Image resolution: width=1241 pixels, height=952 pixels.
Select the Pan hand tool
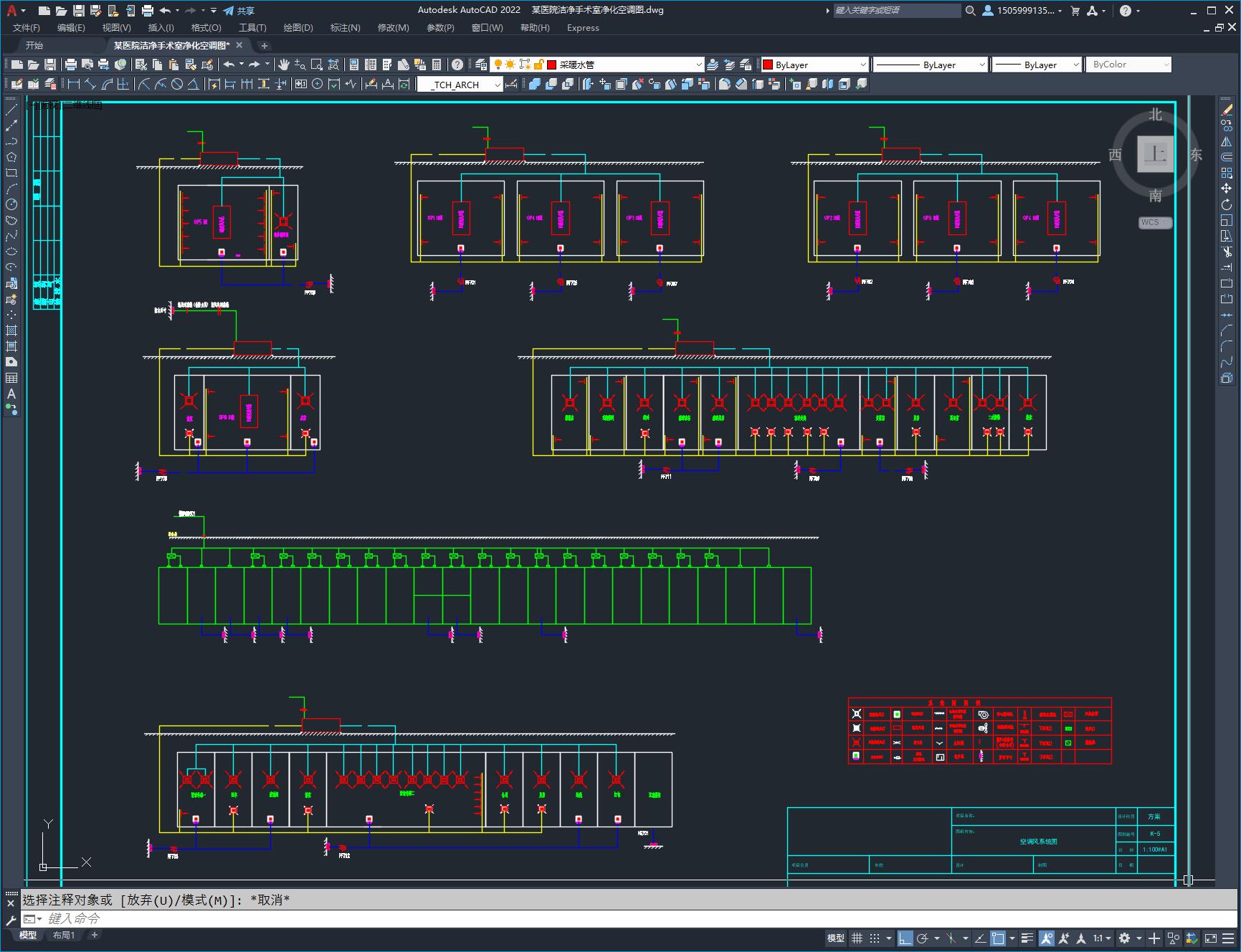284,65
